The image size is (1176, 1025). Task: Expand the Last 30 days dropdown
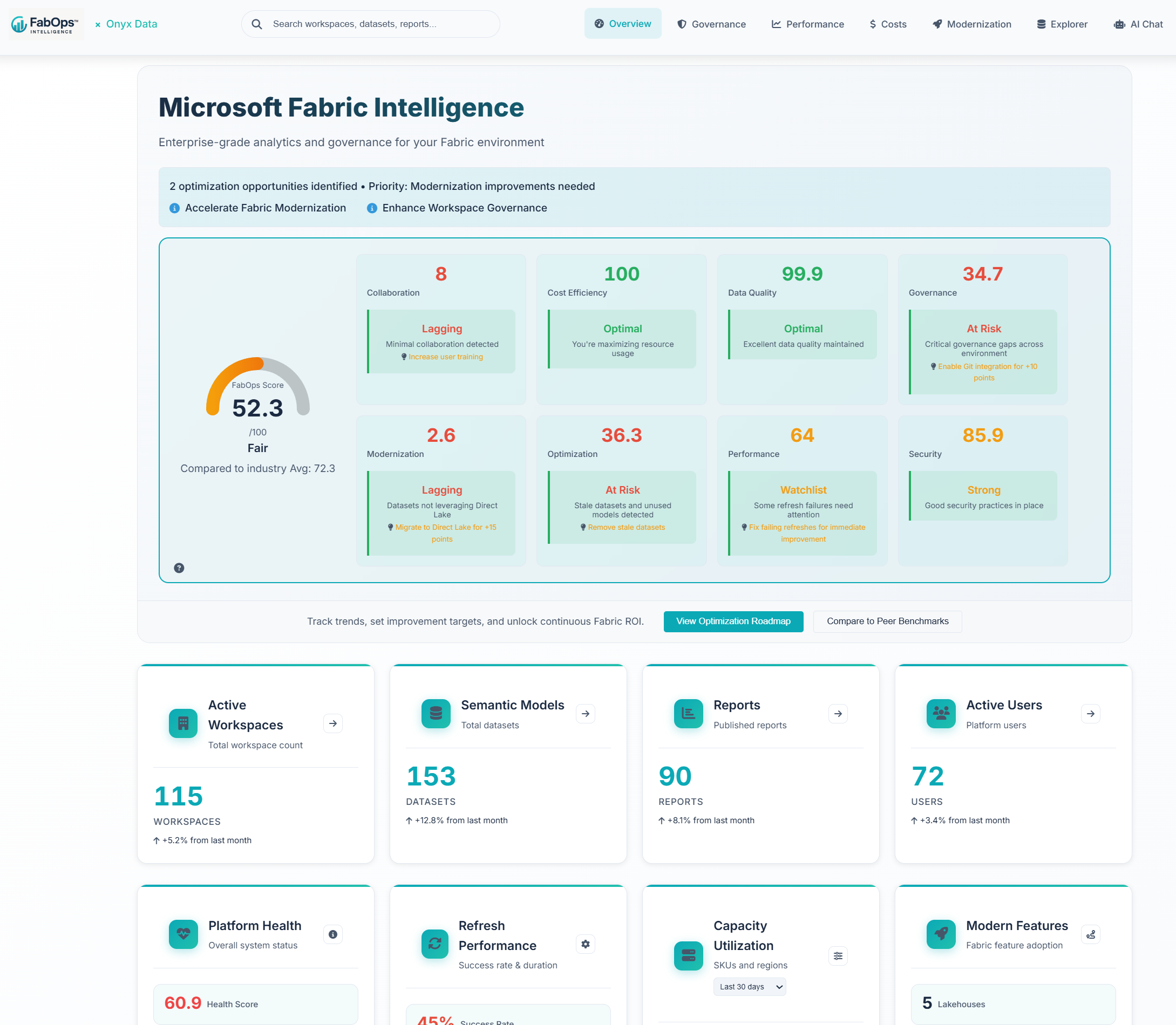point(750,987)
